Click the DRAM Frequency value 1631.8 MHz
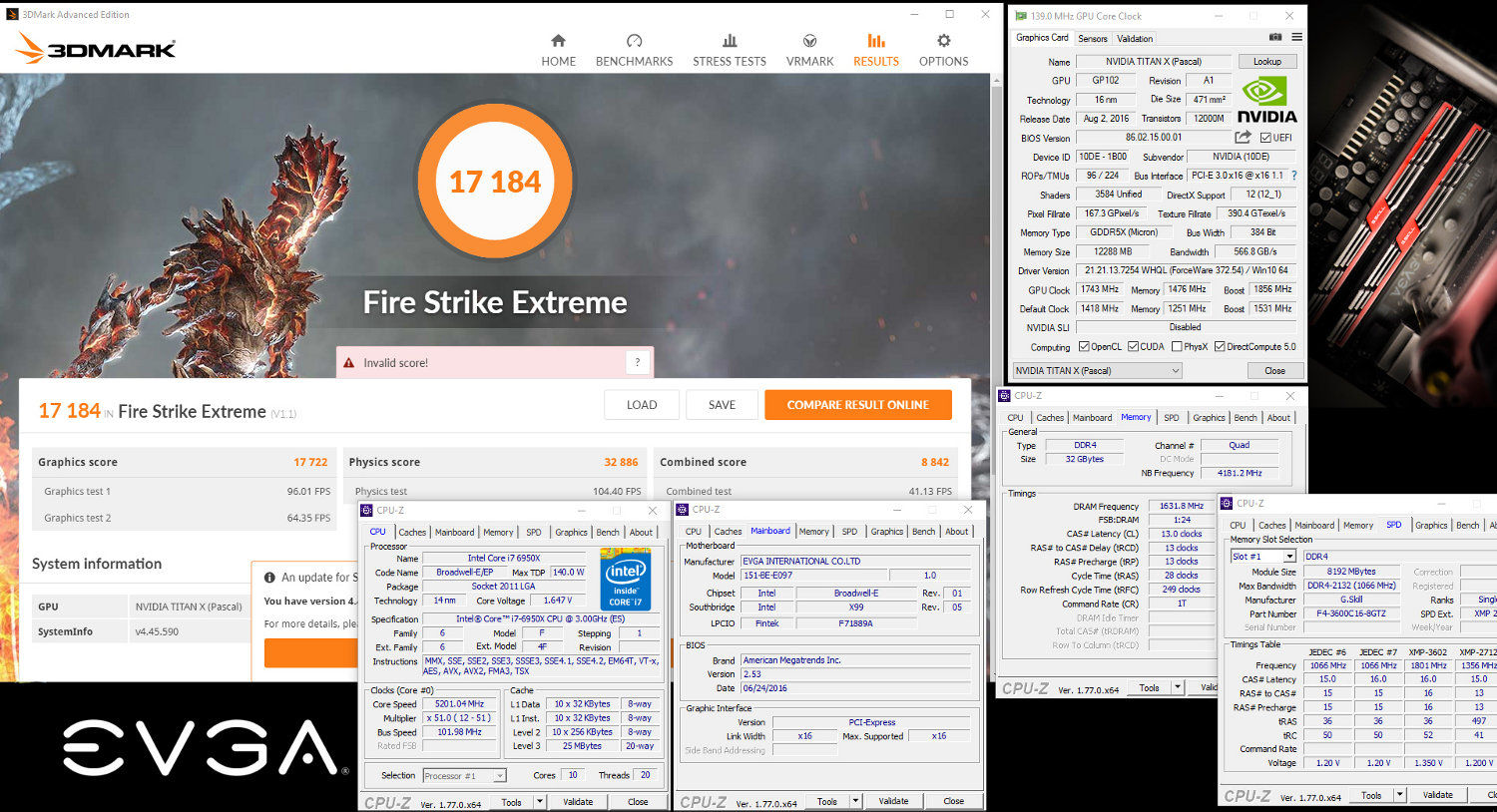The image size is (1497, 812). click(x=1182, y=506)
